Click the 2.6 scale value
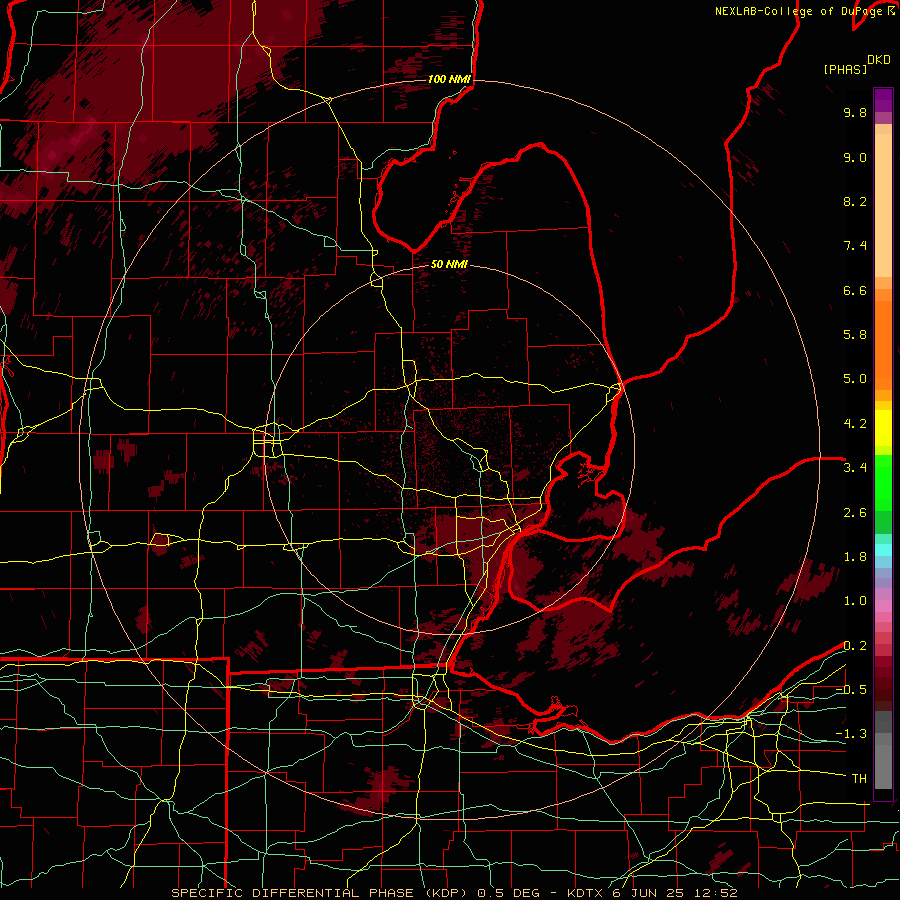900x900 pixels. (x=855, y=513)
